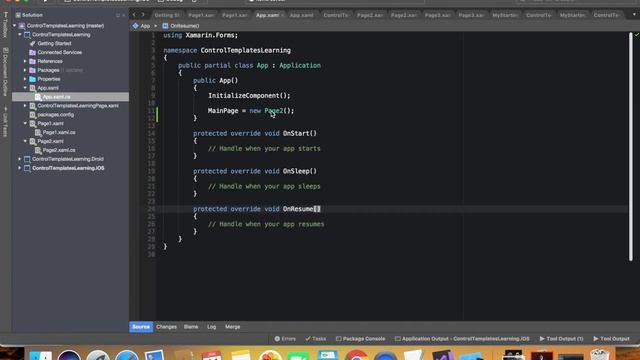Switch to the Blame view tab
The height and width of the screenshot is (360, 640).
191,327
